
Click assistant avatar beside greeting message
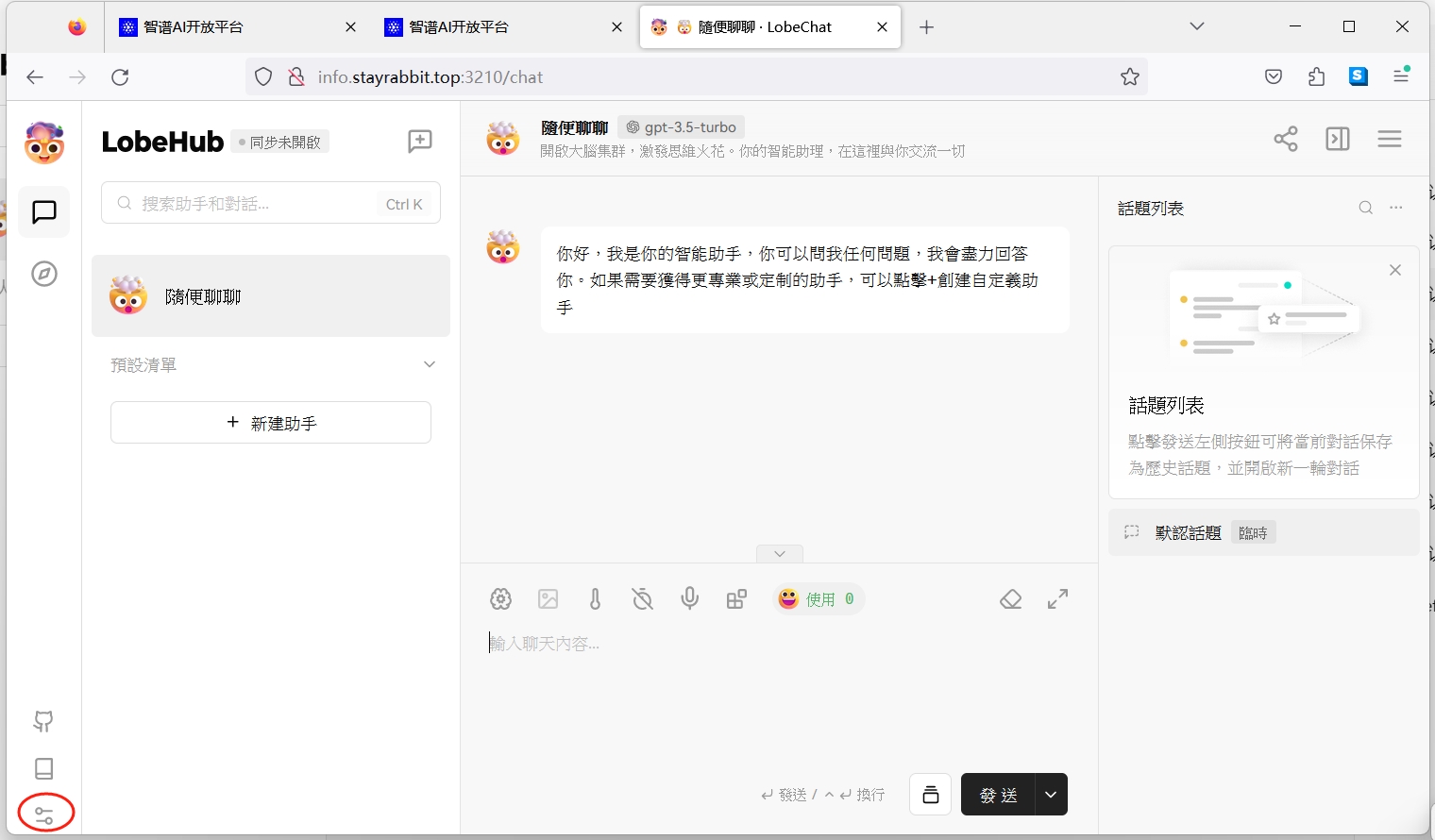(x=503, y=247)
